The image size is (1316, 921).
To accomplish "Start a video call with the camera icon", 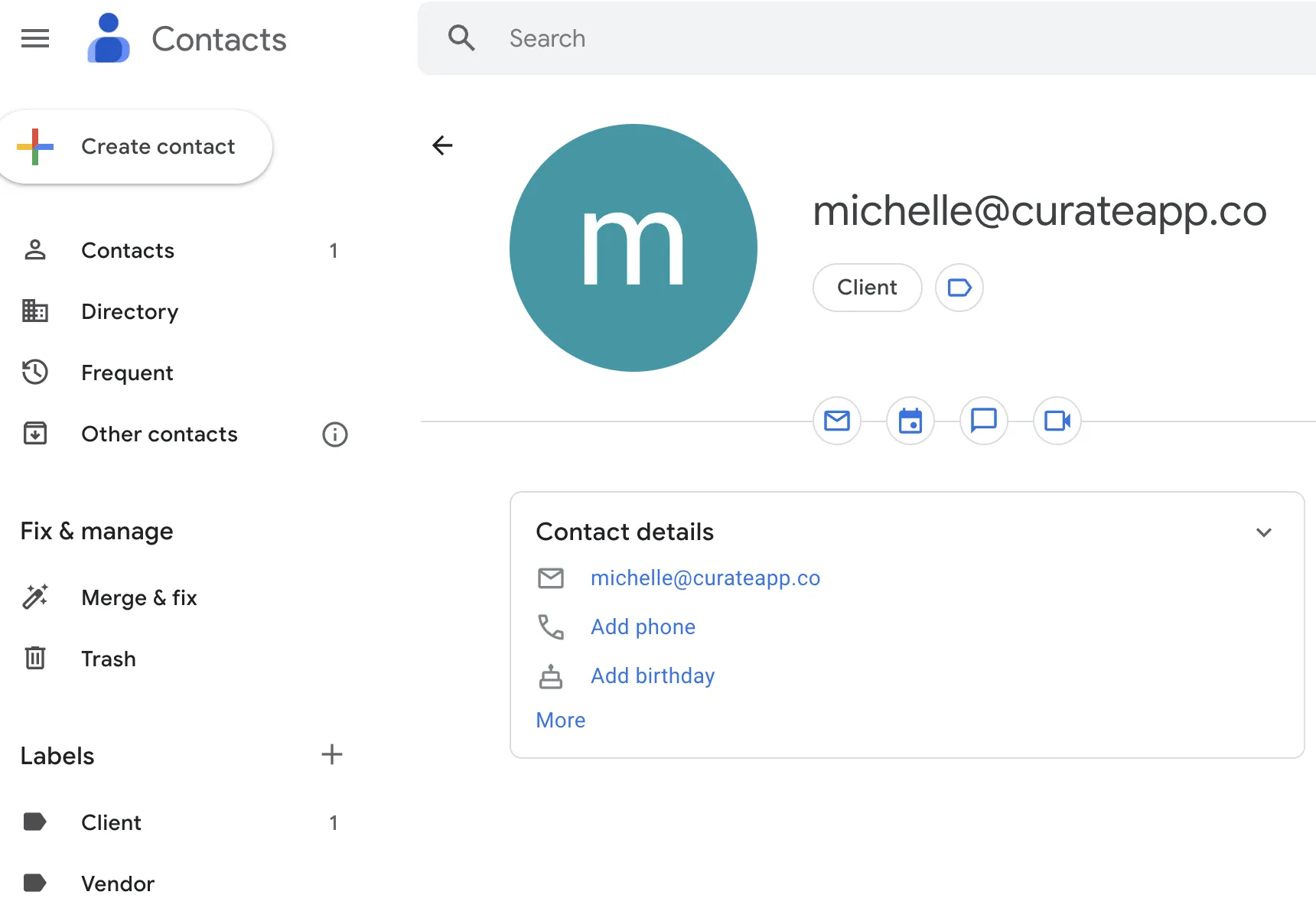I will tap(1057, 421).
